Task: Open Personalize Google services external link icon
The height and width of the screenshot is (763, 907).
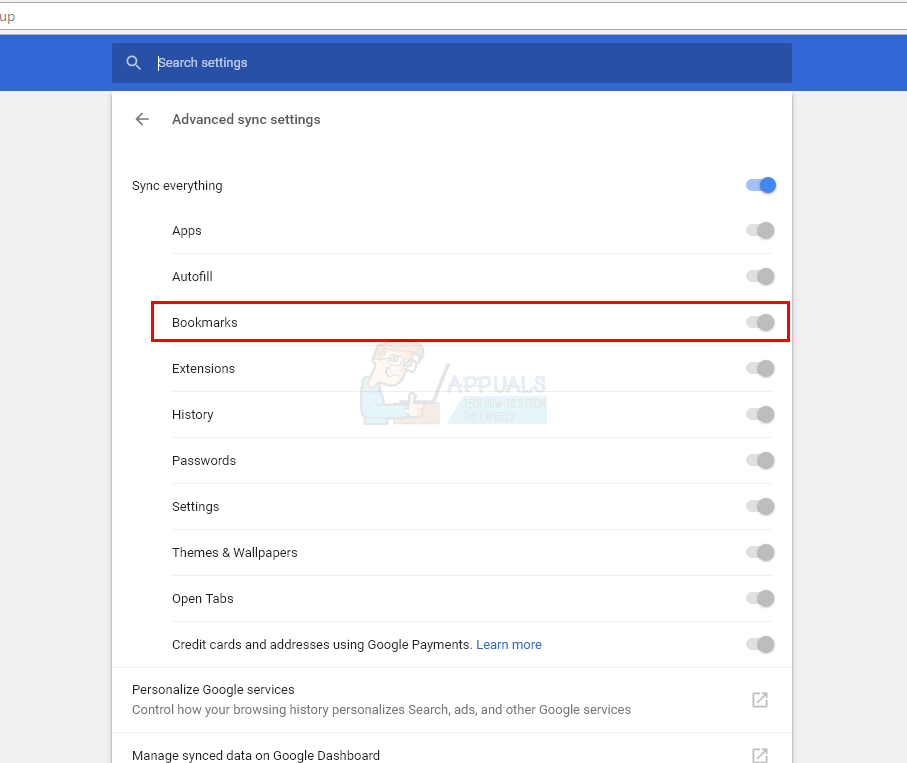Action: [x=759, y=699]
